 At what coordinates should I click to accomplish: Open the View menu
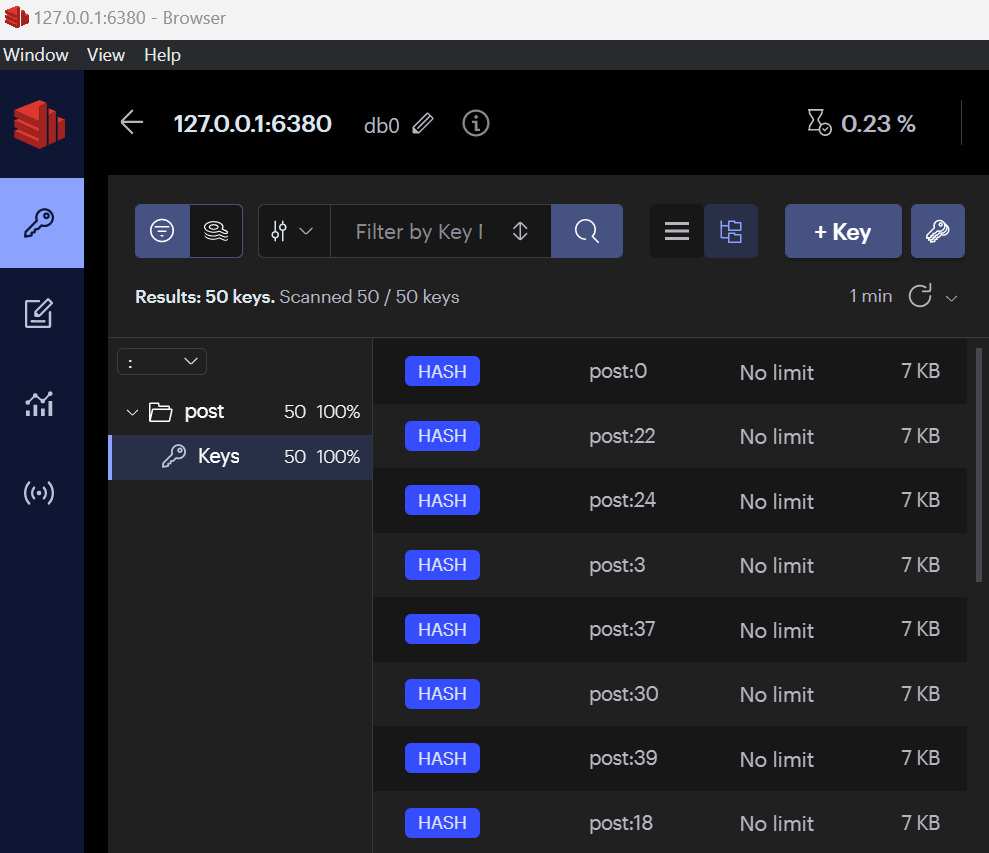(105, 55)
